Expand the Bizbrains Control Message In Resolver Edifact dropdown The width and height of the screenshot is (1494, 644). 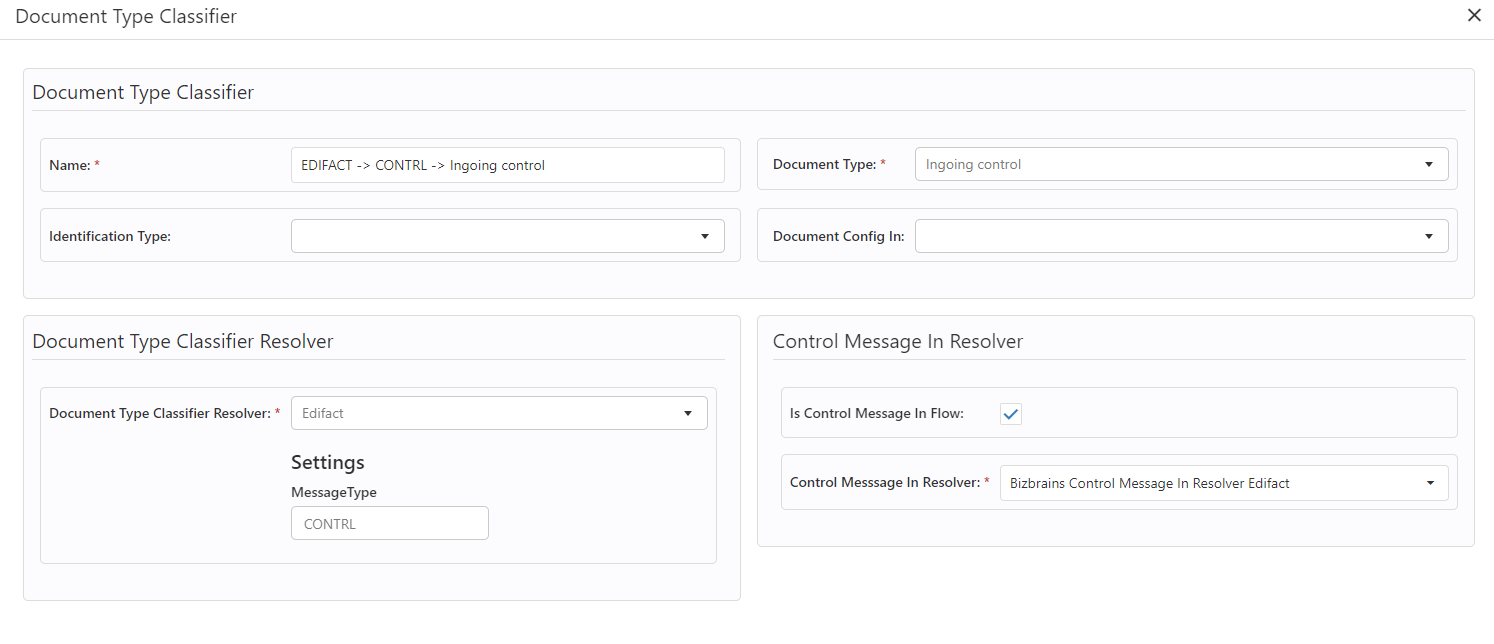tap(1223, 483)
